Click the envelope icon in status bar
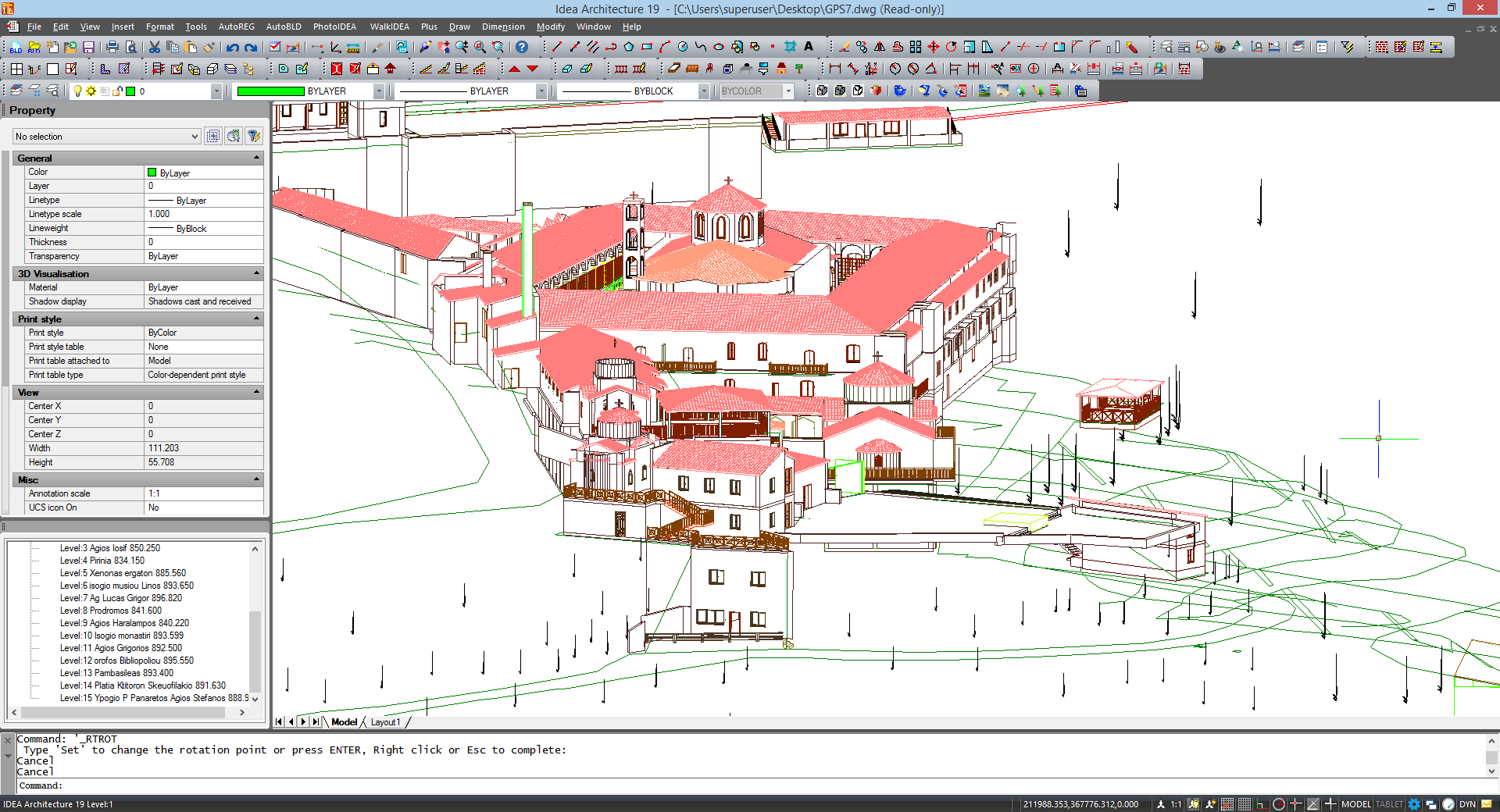 [1487, 804]
